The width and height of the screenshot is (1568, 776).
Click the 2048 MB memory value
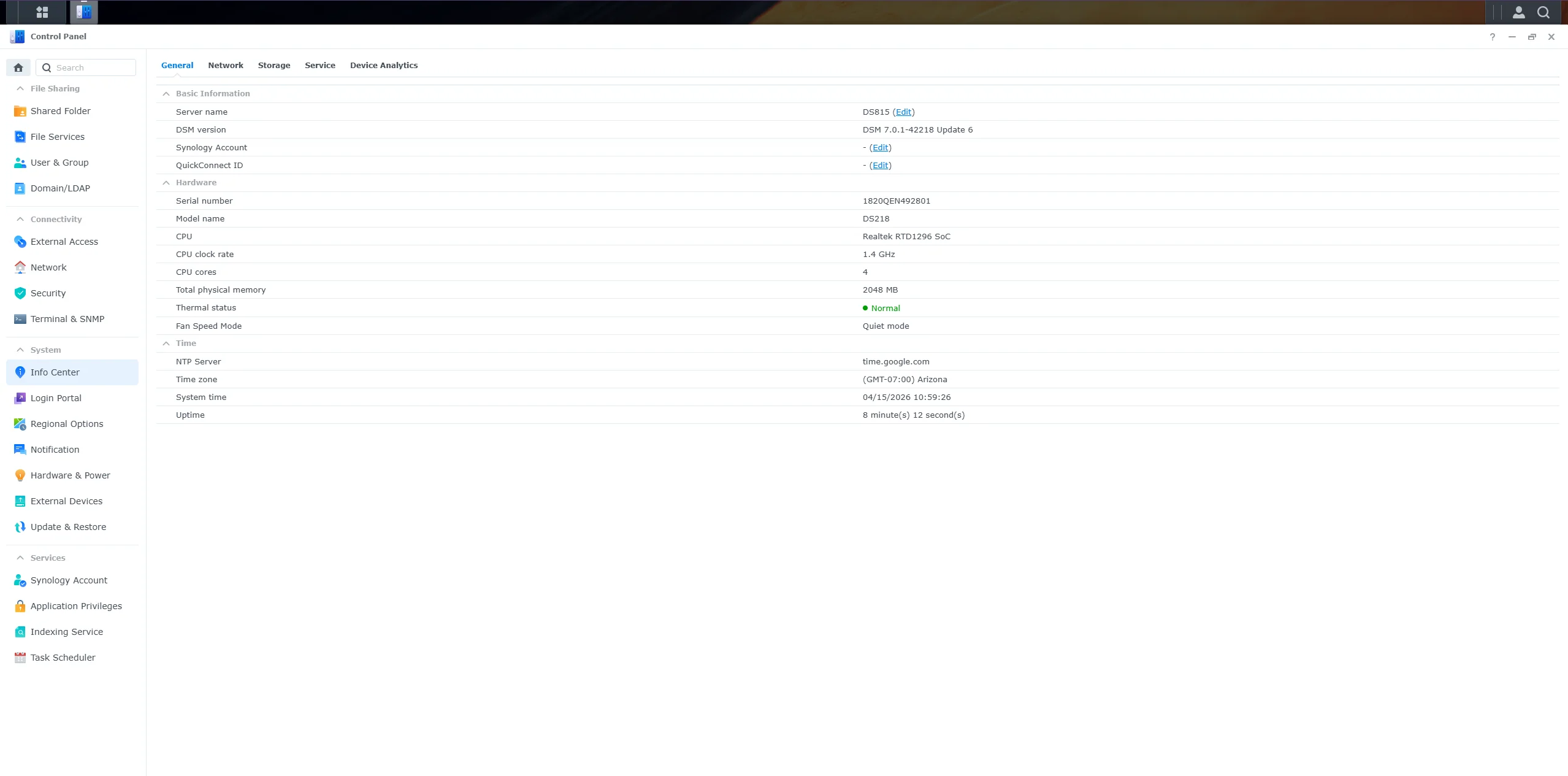click(x=880, y=290)
